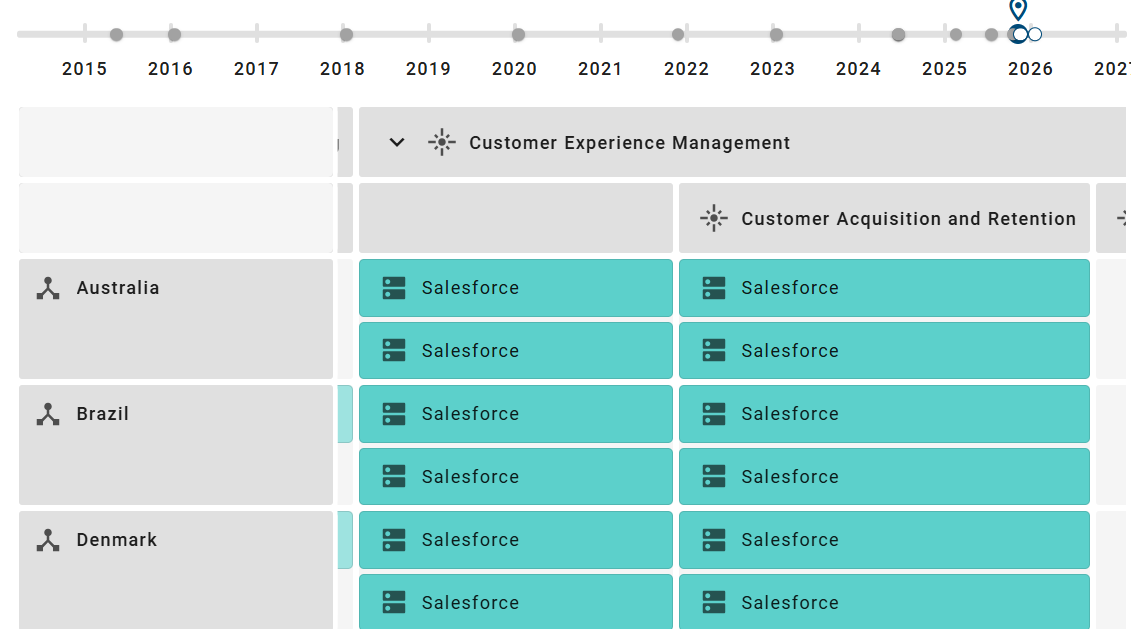Click the Customer Acquisition and Retention icon
The height and width of the screenshot is (629, 1131).
713,219
